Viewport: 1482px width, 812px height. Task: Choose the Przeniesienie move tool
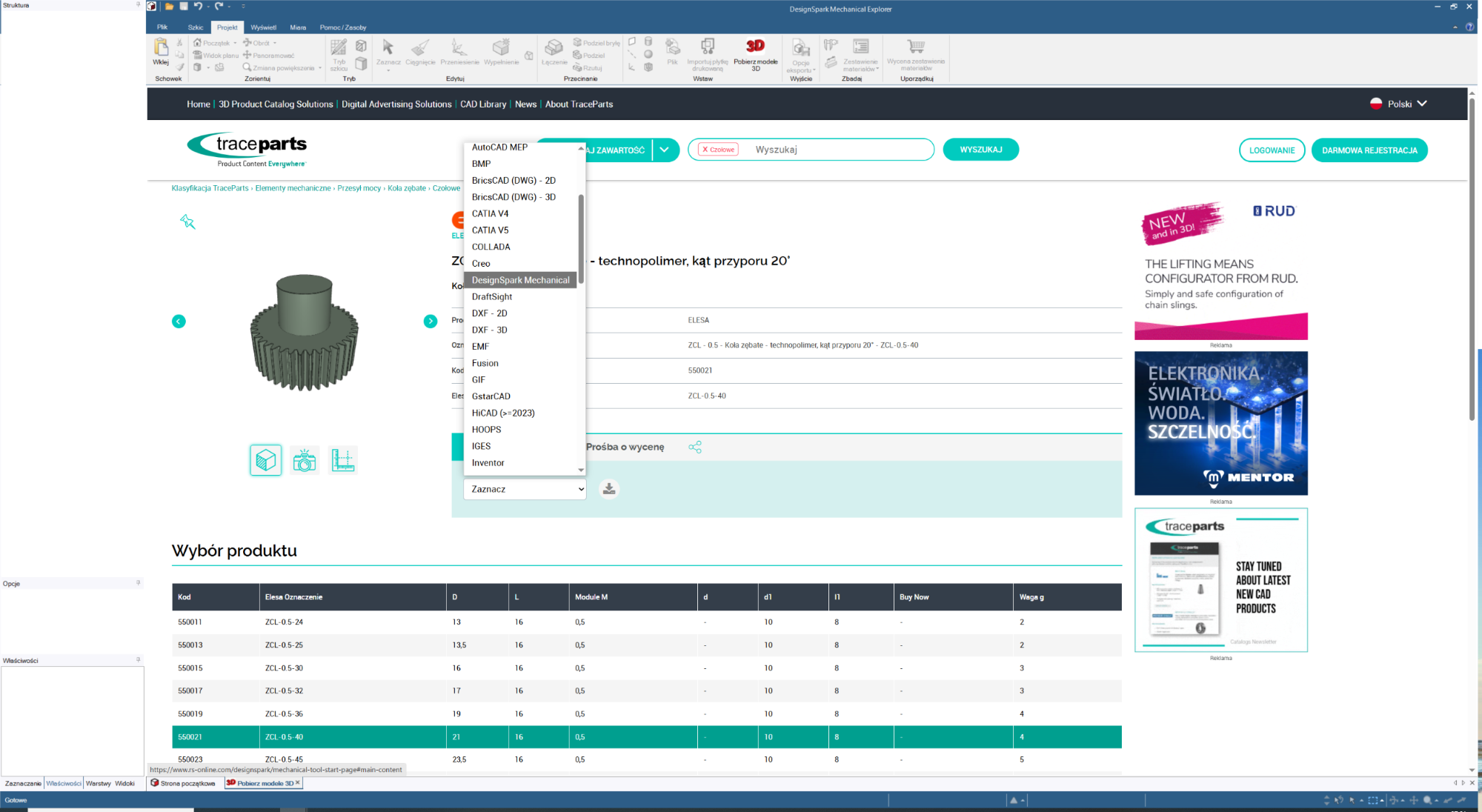[459, 52]
